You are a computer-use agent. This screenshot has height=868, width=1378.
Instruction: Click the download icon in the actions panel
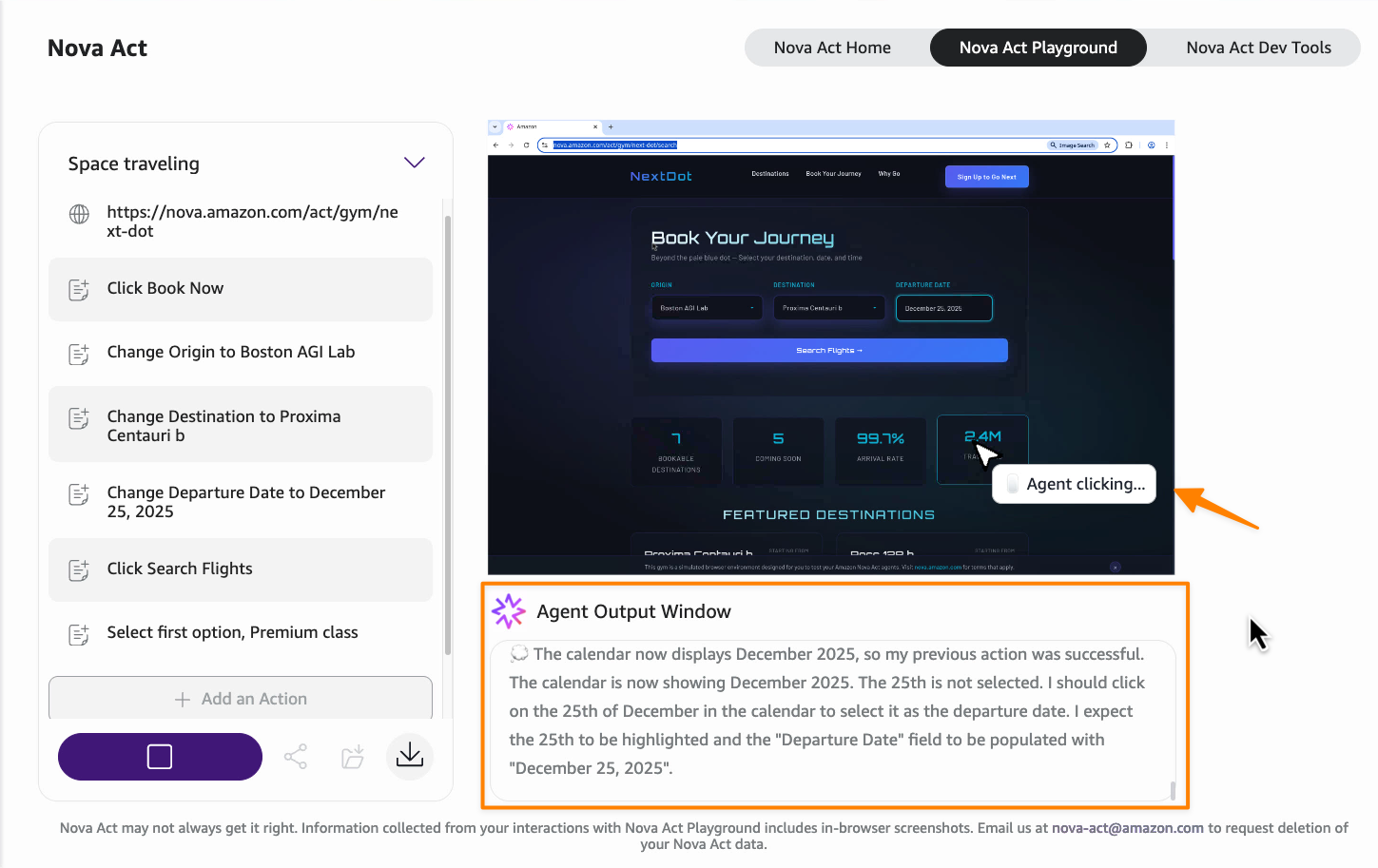click(x=410, y=757)
